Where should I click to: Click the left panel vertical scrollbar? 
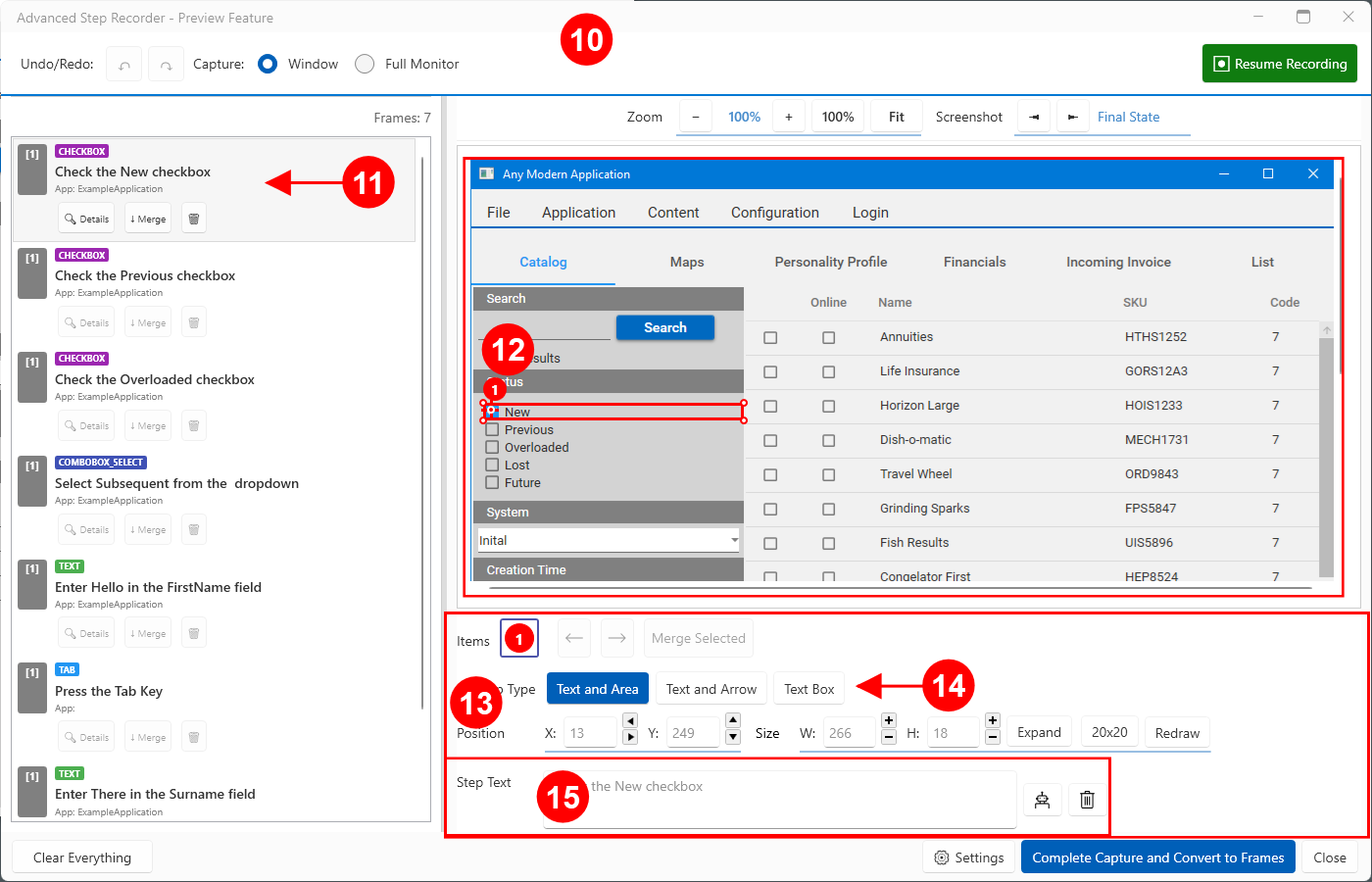422,431
